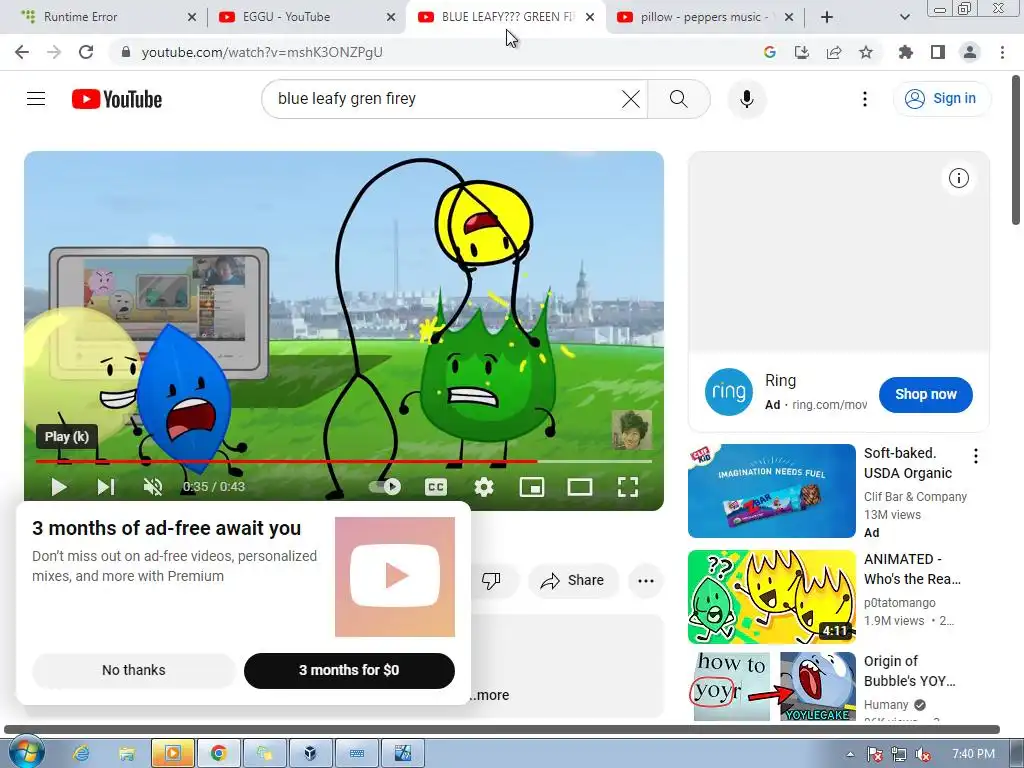This screenshot has height=768, width=1024.
Task: Open Chrome from the taskbar
Action: click(x=219, y=754)
